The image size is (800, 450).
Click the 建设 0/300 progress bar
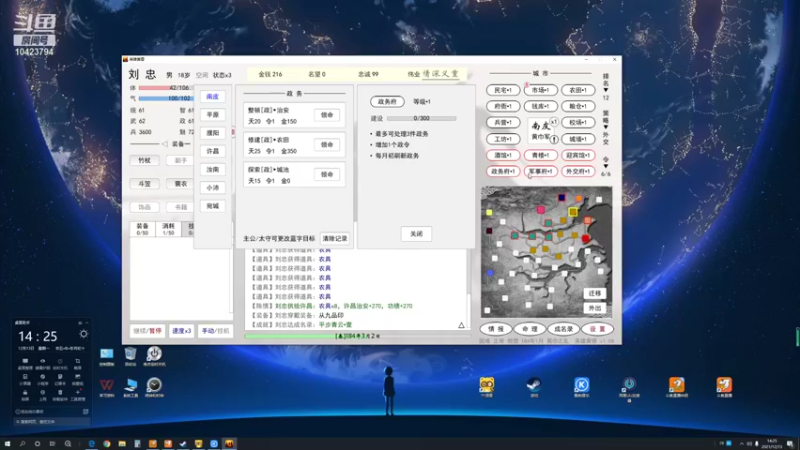(x=421, y=118)
